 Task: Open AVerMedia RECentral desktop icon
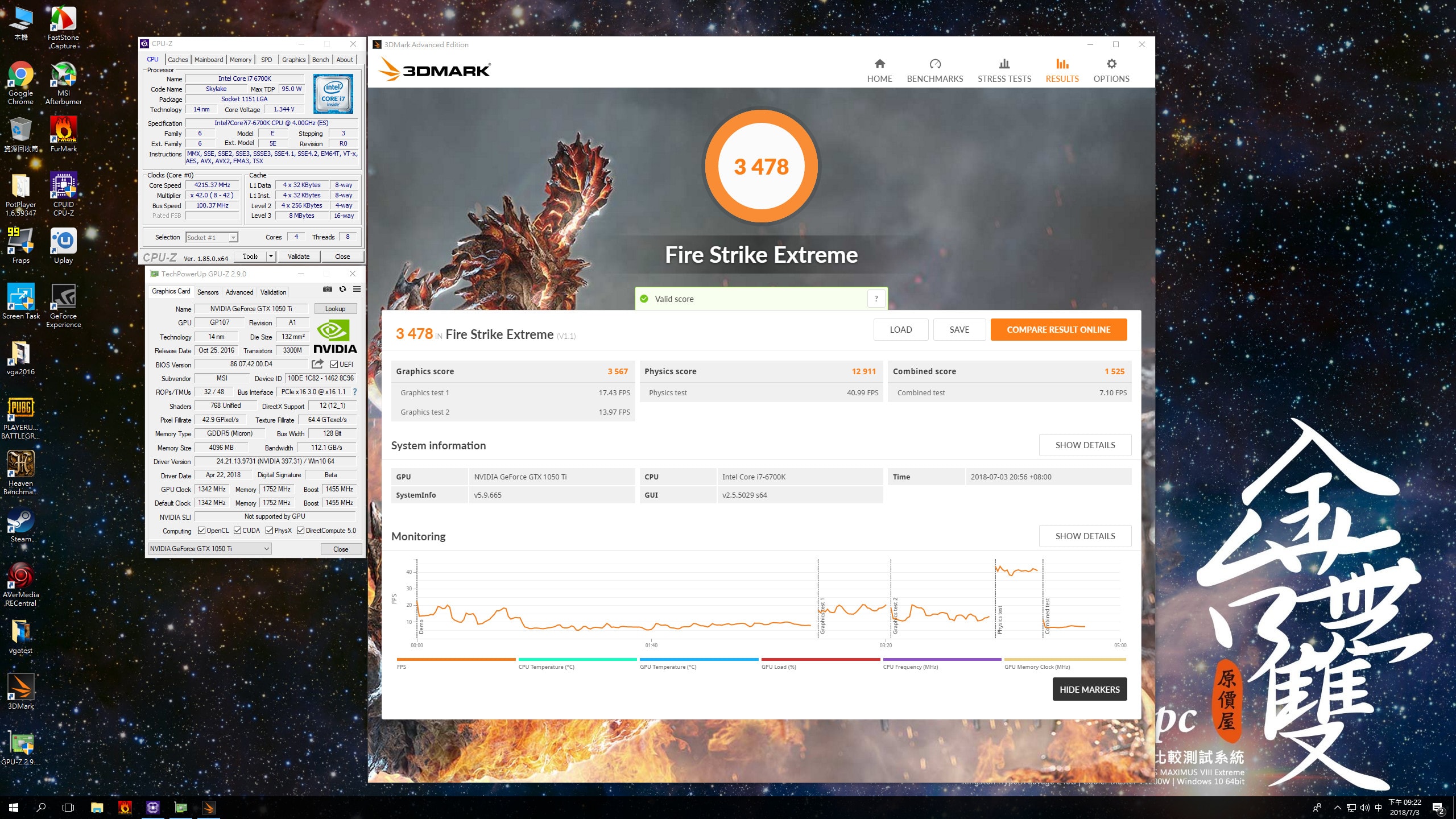click(x=20, y=585)
